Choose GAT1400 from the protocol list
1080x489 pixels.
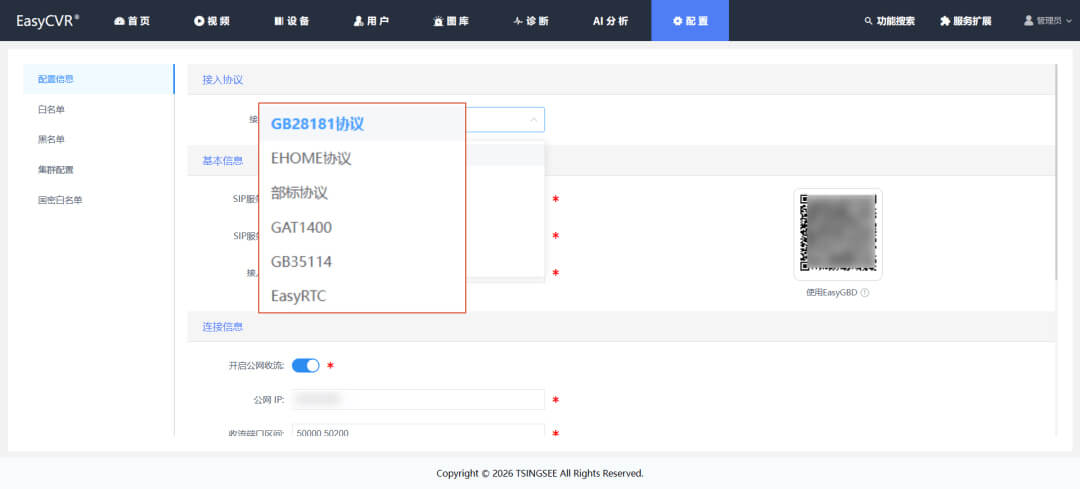coord(362,227)
